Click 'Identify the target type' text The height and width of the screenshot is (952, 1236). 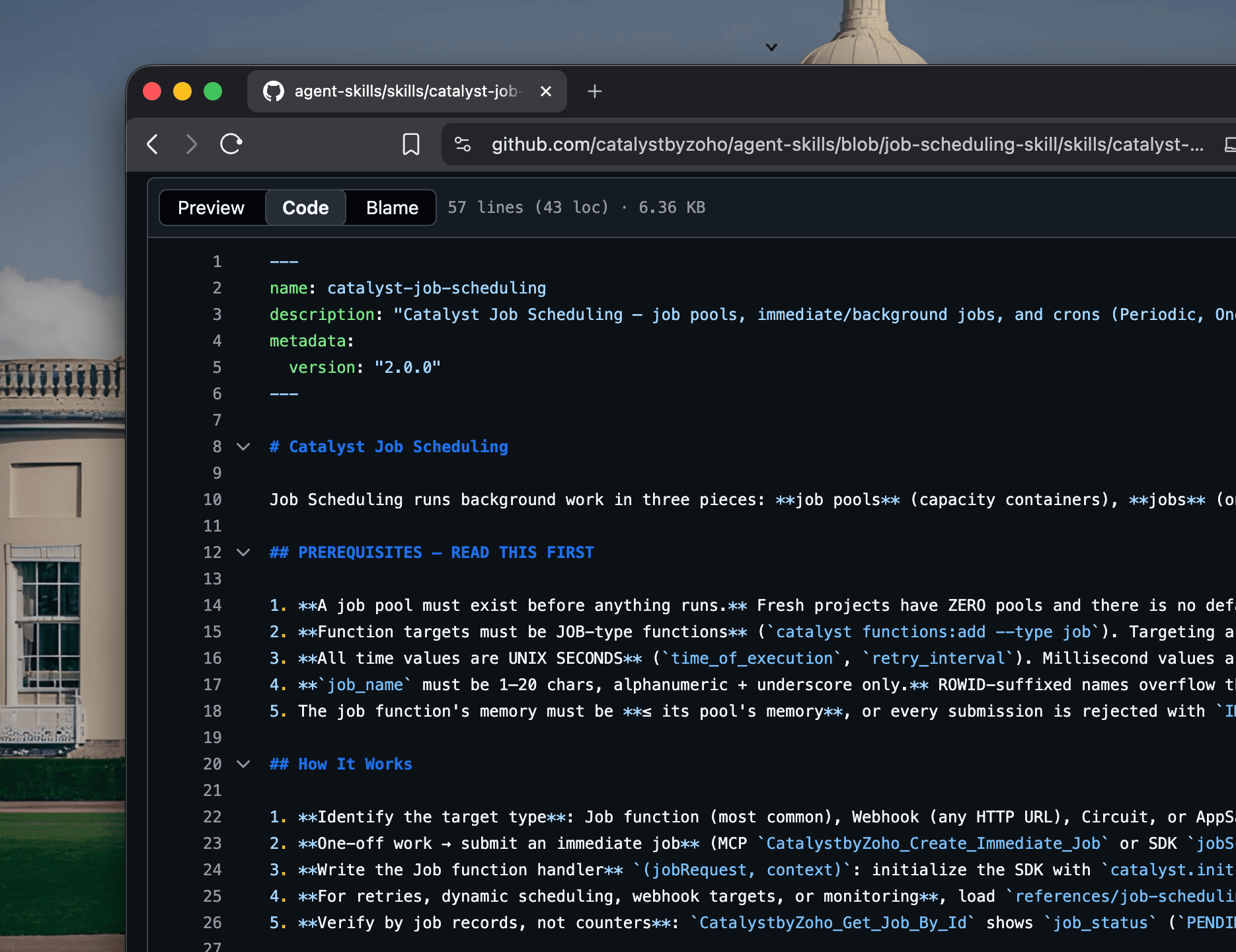click(x=432, y=817)
